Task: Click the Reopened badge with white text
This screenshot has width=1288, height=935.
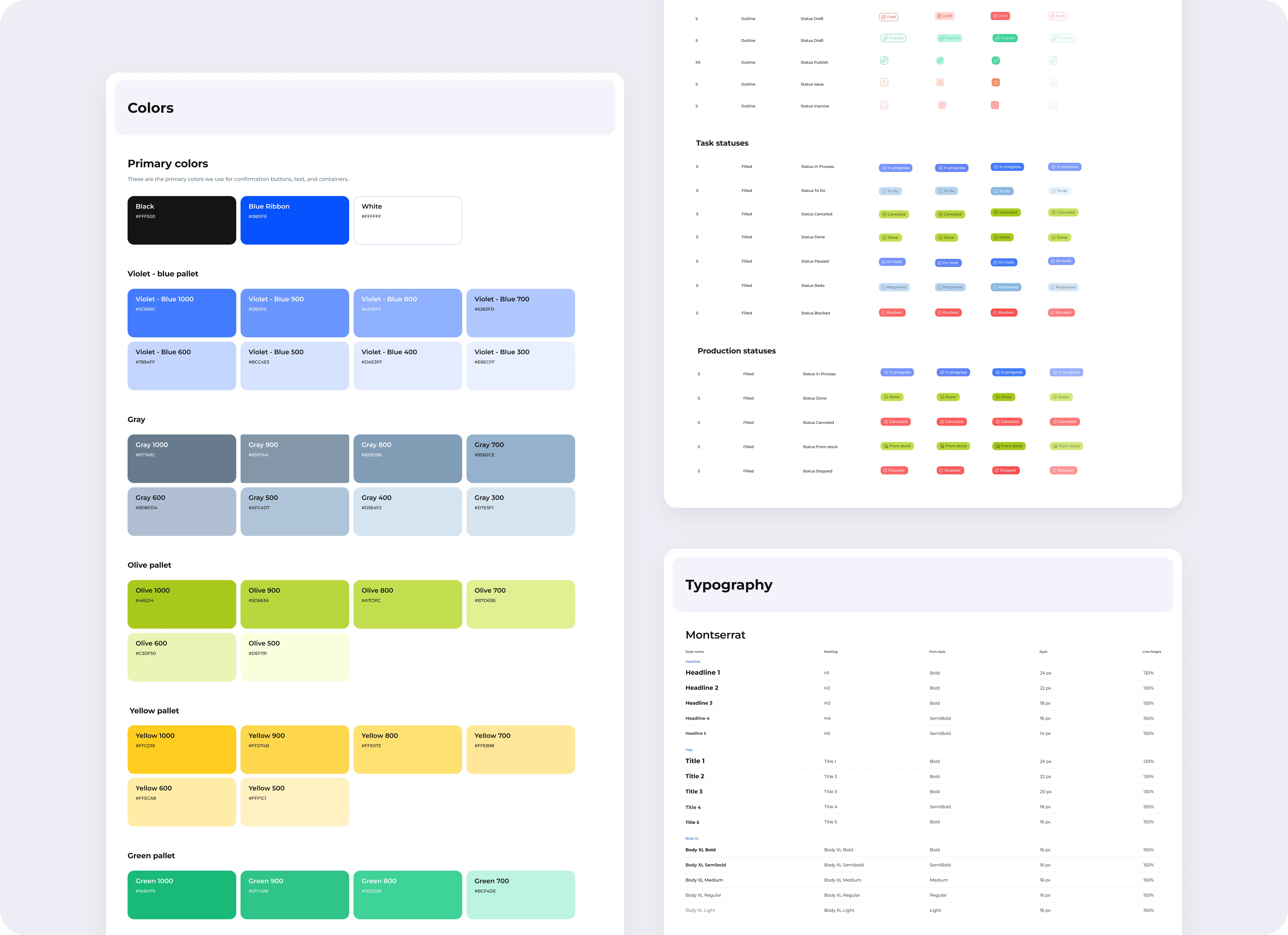Action: coord(1006,287)
